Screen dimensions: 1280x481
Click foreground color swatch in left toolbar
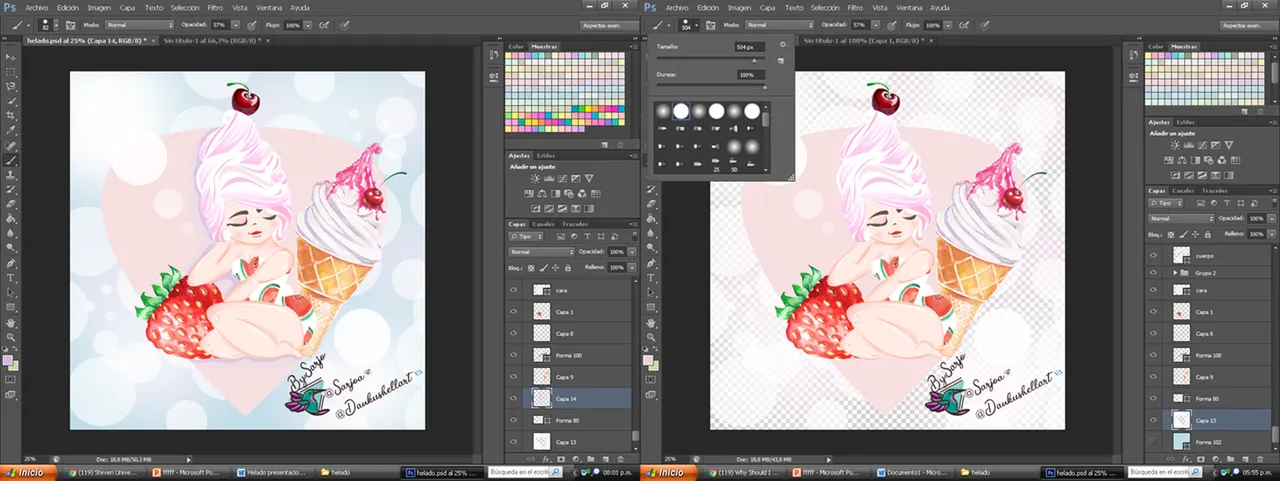[9, 360]
